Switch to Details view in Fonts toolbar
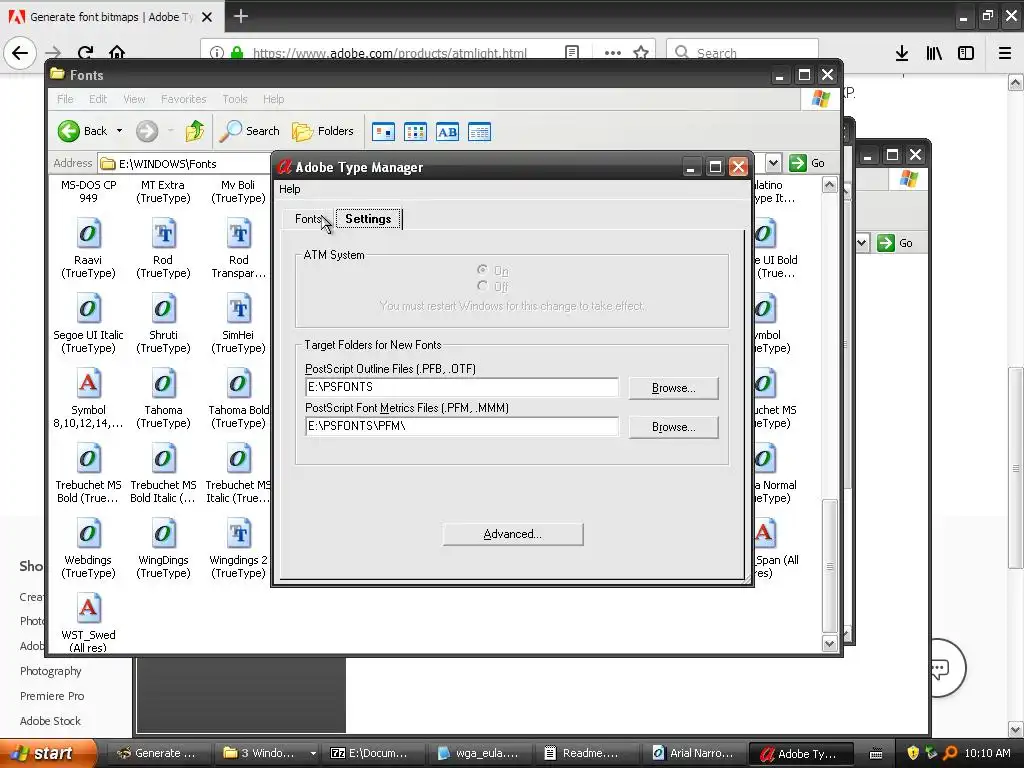The width and height of the screenshot is (1024, 768). [x=479, y=132]
